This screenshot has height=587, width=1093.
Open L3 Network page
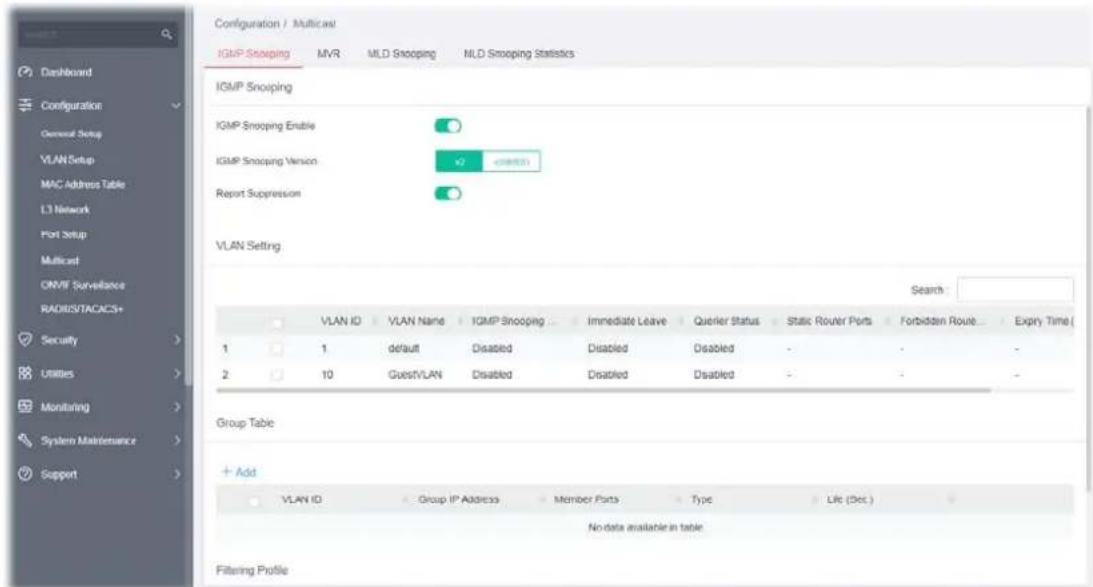coord(65,209)
